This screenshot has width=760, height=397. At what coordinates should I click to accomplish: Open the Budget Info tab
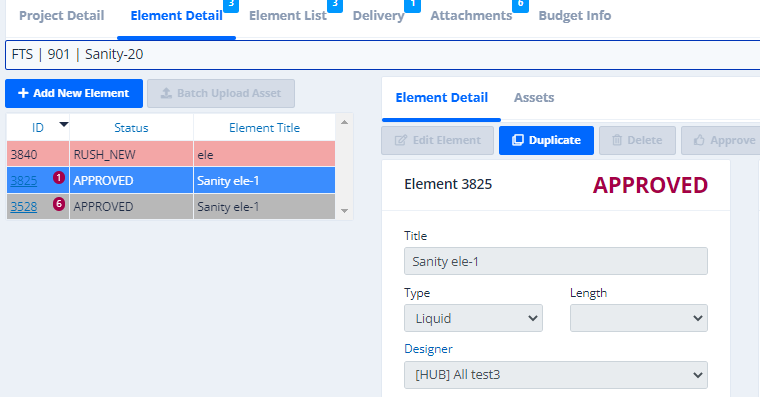click(575, 16)
